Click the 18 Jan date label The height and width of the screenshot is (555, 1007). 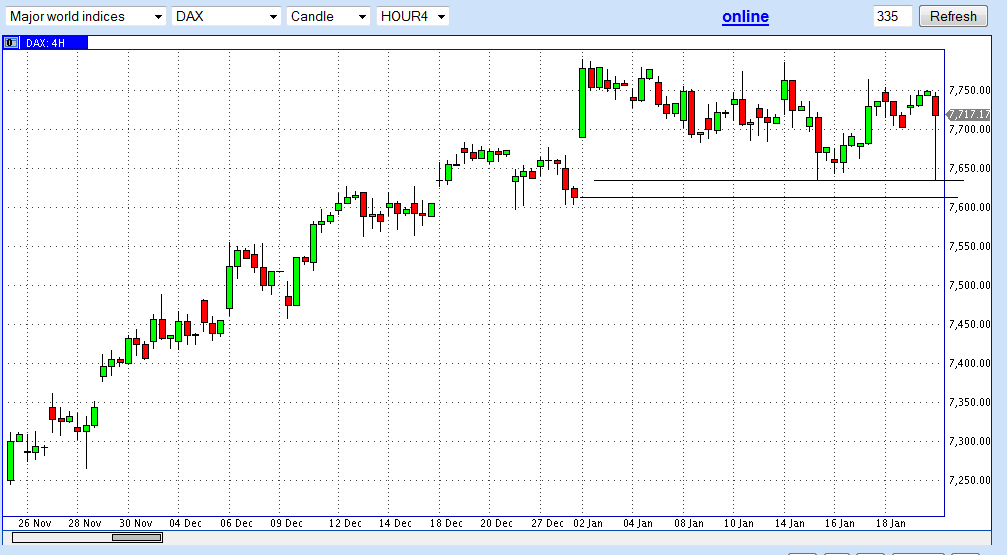pyautogui.click(x=890, y=523)
